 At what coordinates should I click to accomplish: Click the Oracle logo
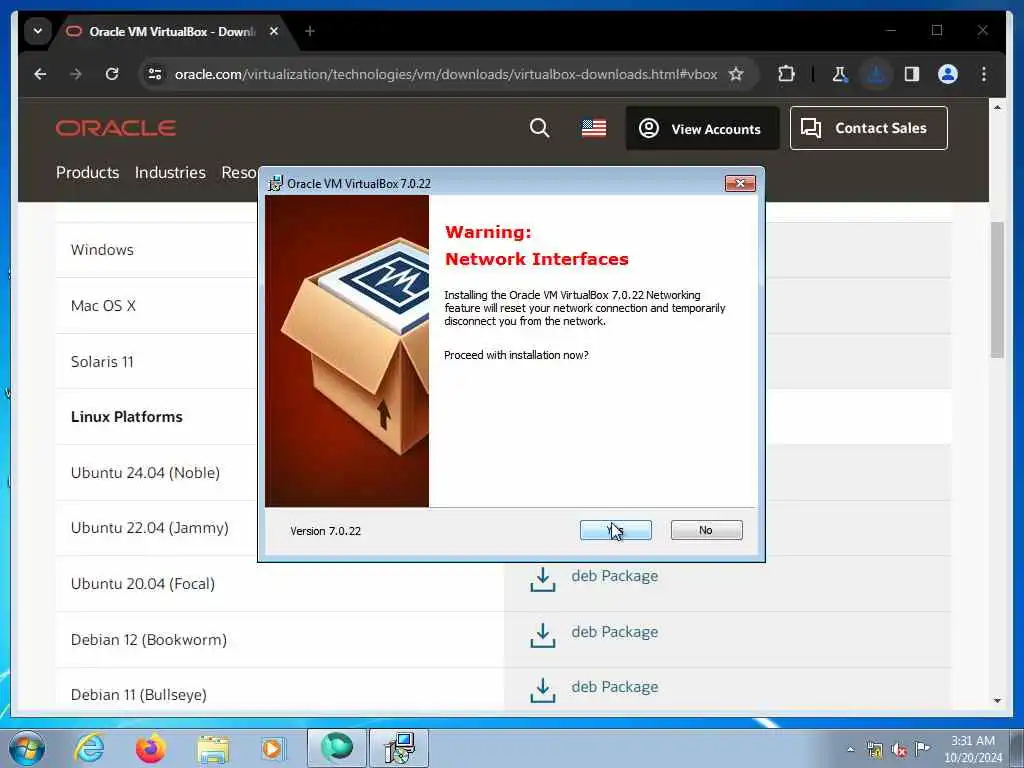pyautogui.click(x=116, y=128)
